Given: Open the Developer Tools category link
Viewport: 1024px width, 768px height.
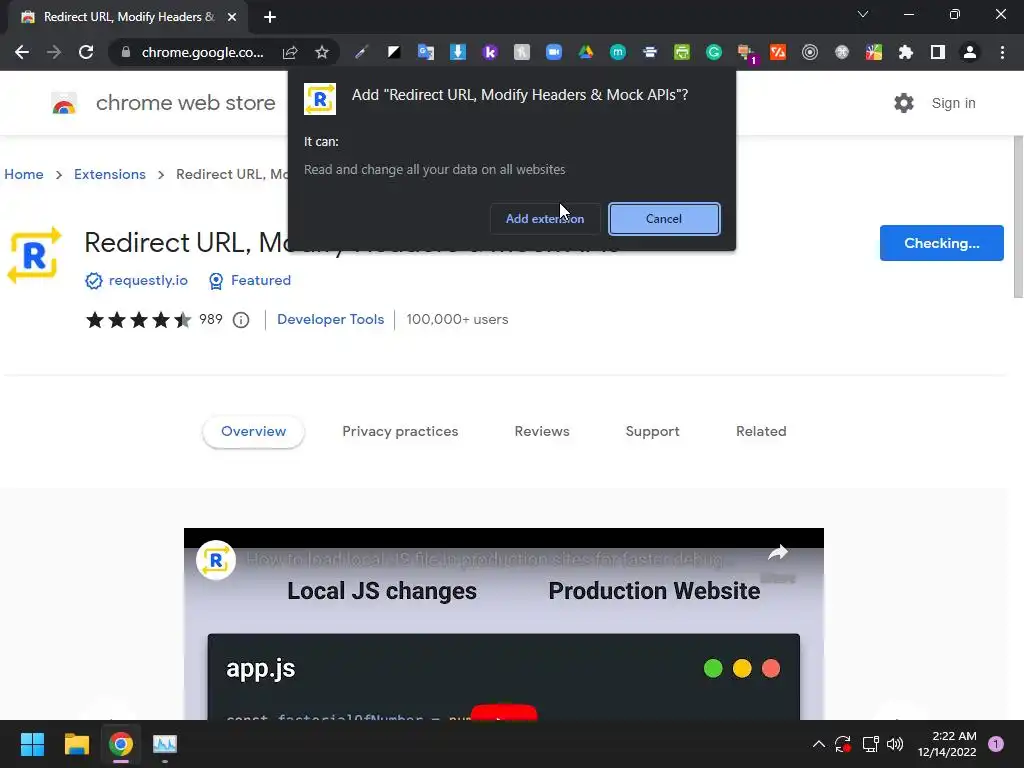Looking at the screenshot, I should [x=330, y=319].
